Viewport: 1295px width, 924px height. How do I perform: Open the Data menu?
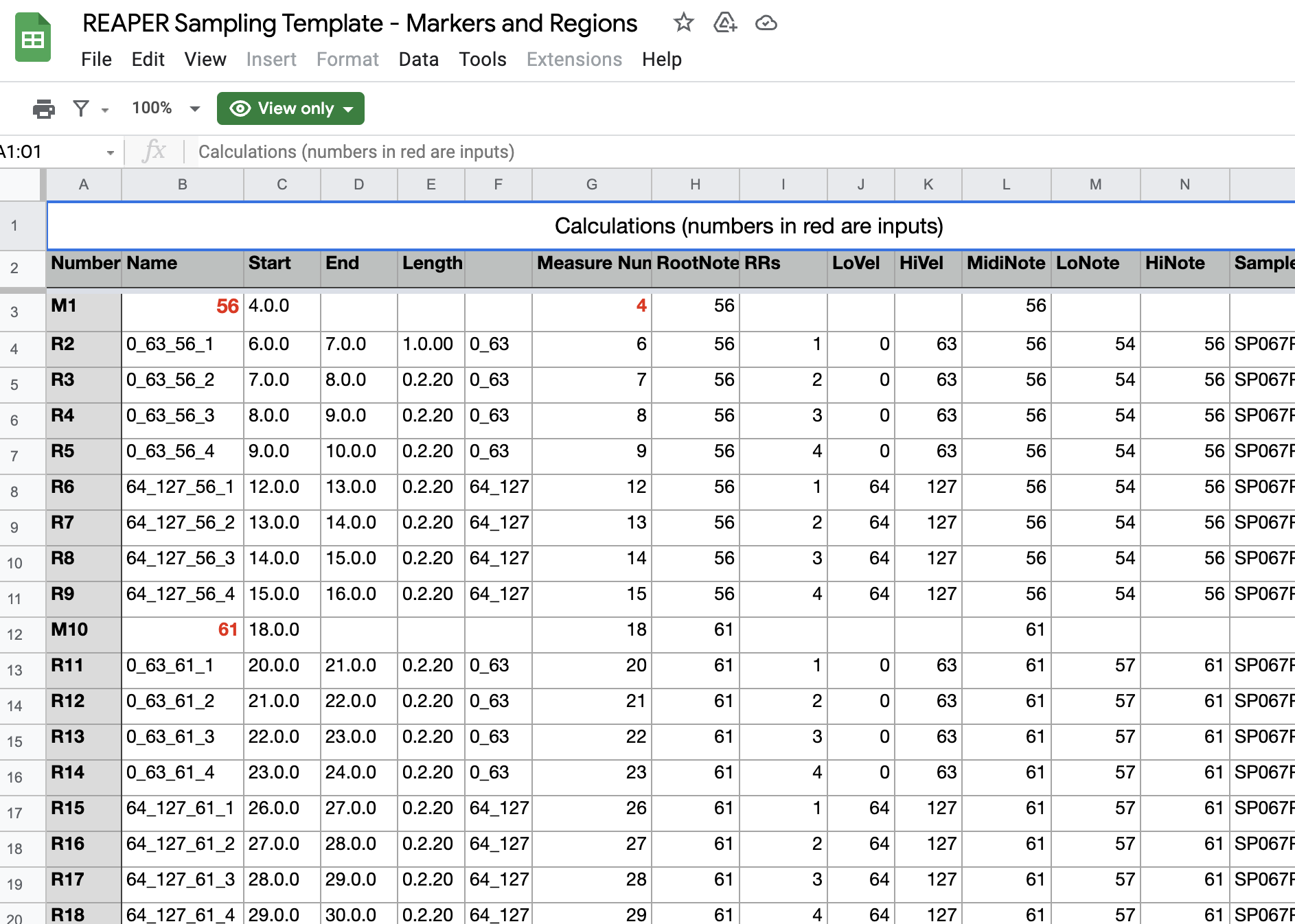click(418, 60)
